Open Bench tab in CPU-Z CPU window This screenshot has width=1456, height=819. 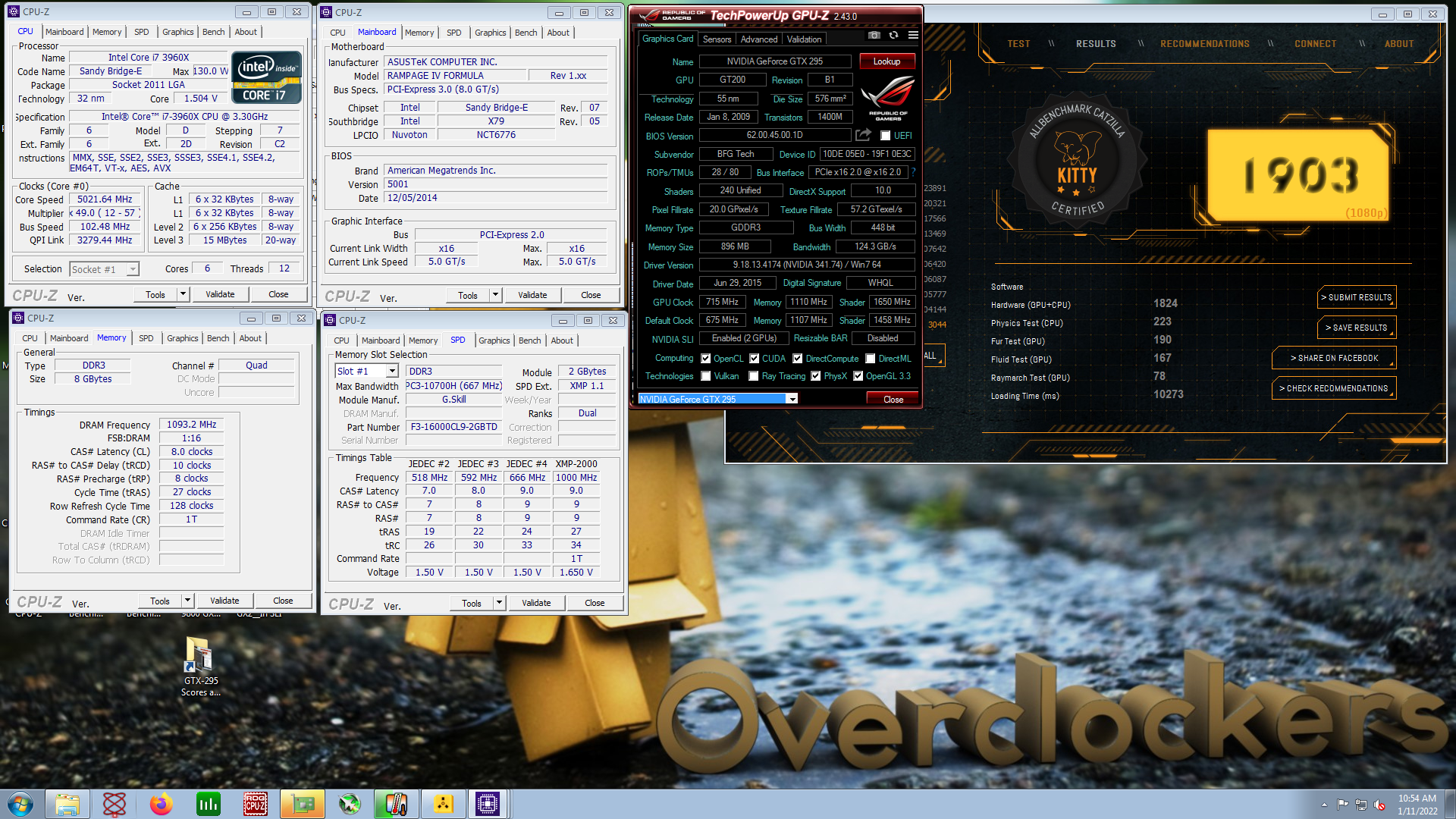coord(213,32)
